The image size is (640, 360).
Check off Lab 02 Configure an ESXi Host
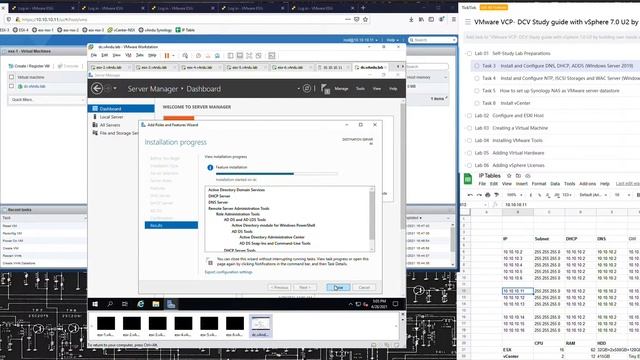[469, 116]
